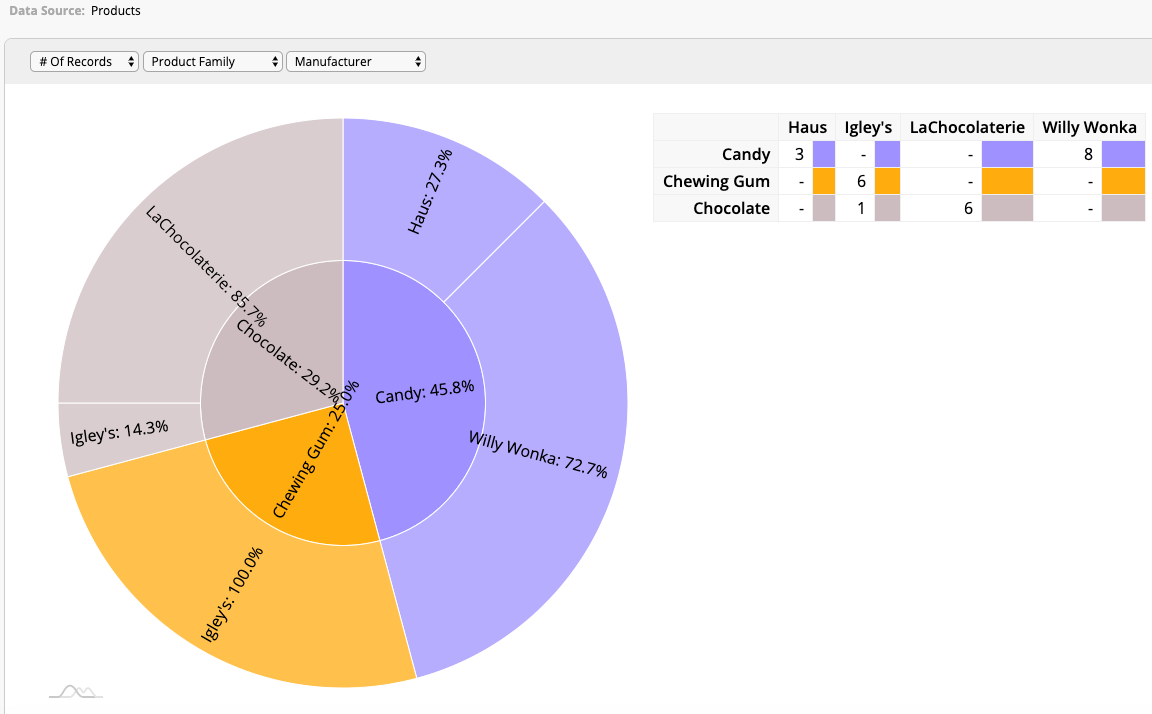Viewport: 1152px width, 714px height.
Task: Click the purple swatch in Candy Haus cell
Action: coord(824,154)
